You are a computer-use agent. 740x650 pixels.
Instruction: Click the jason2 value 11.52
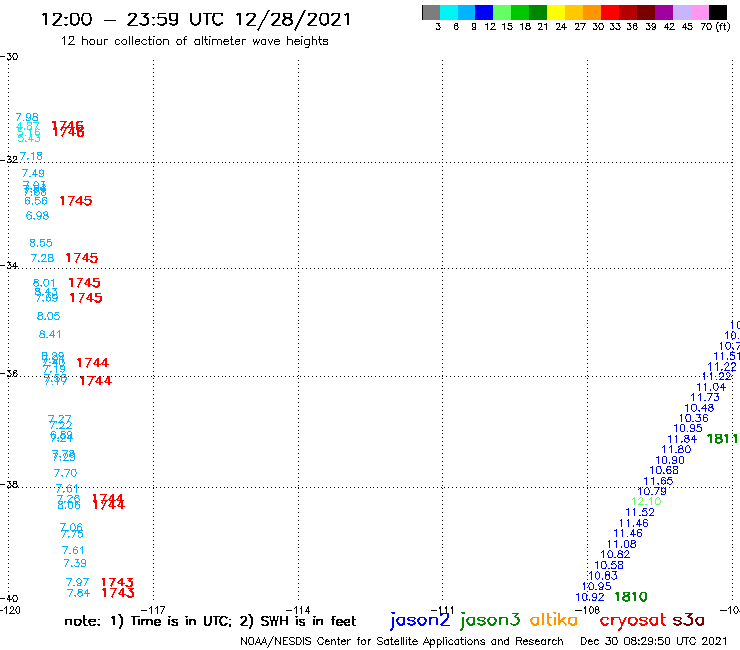click(x=640, y=512)
